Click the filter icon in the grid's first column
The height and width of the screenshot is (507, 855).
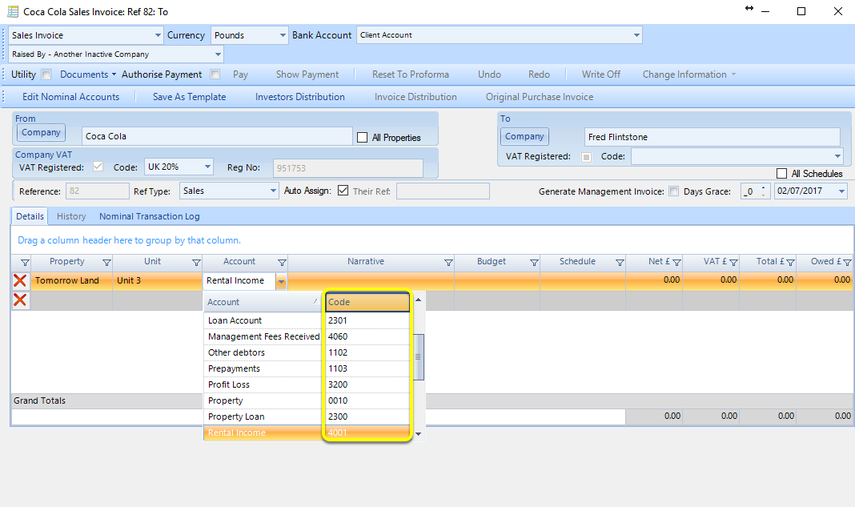25,263
